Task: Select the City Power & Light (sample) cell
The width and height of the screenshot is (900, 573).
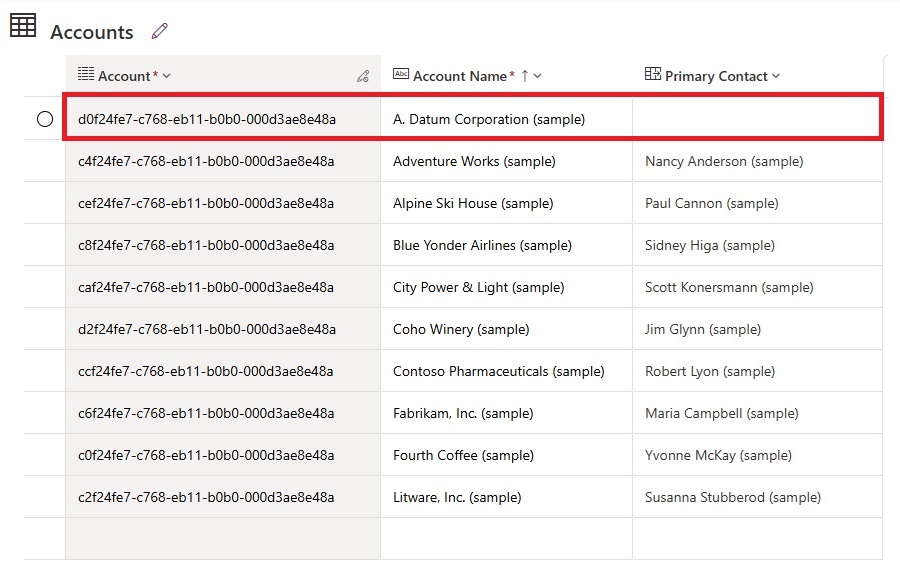Action: tap(506, 286)
